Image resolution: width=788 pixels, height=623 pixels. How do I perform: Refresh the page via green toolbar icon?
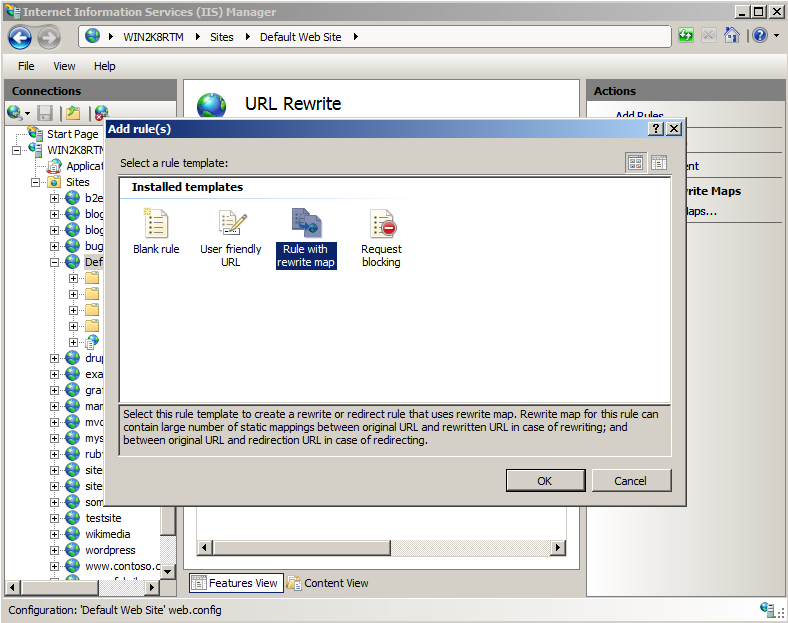tap(686, 36)
